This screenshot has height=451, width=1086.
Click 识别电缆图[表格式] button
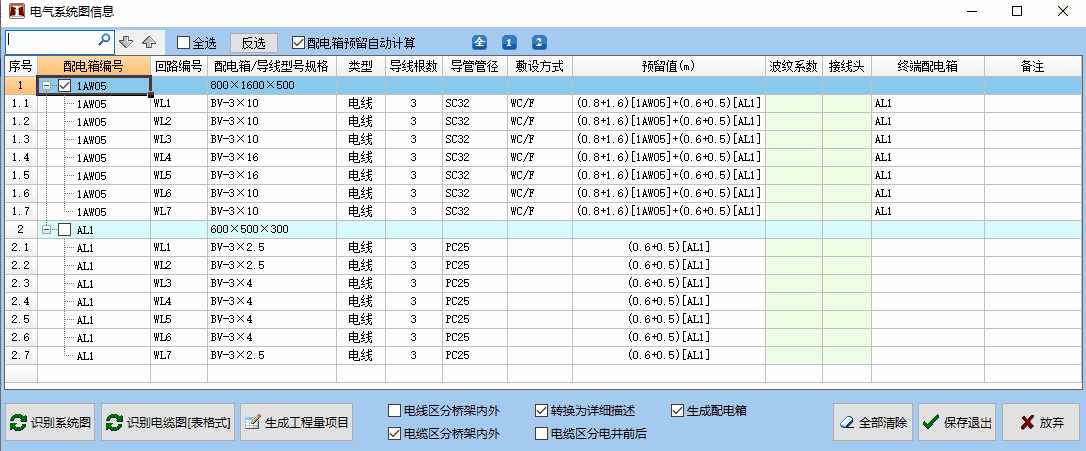pyautogui.click(x=168, y=423)
